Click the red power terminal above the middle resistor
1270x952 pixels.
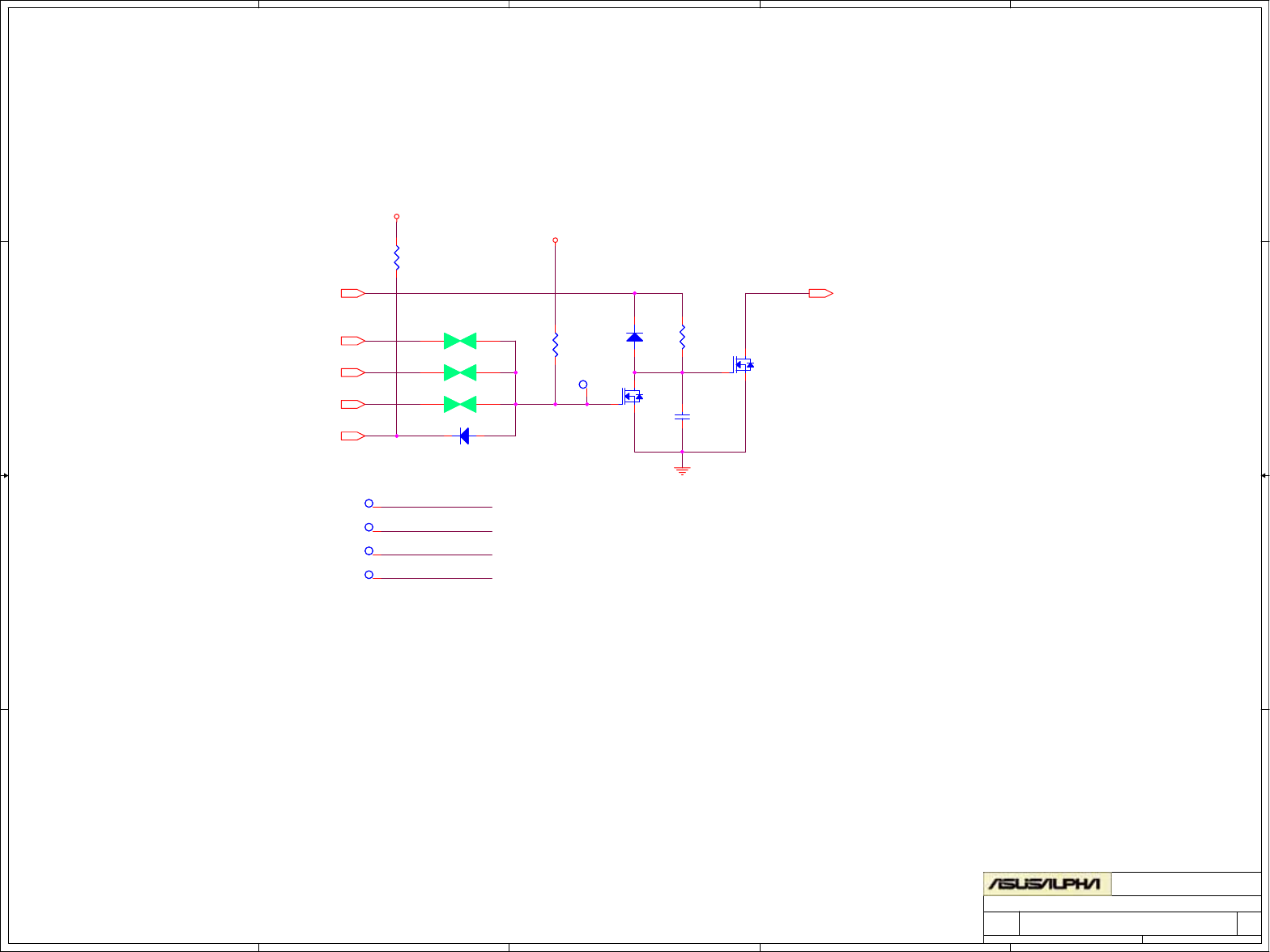pos(556,240)
